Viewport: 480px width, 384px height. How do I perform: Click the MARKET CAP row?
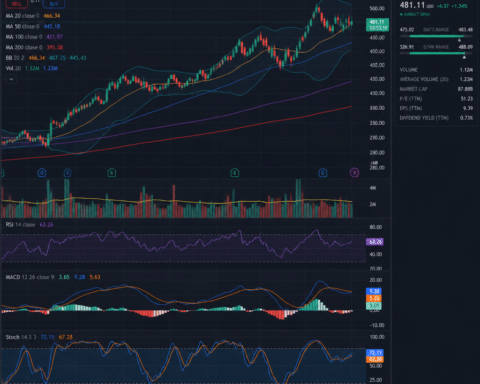pyautogui.click(x=436, y=89)
